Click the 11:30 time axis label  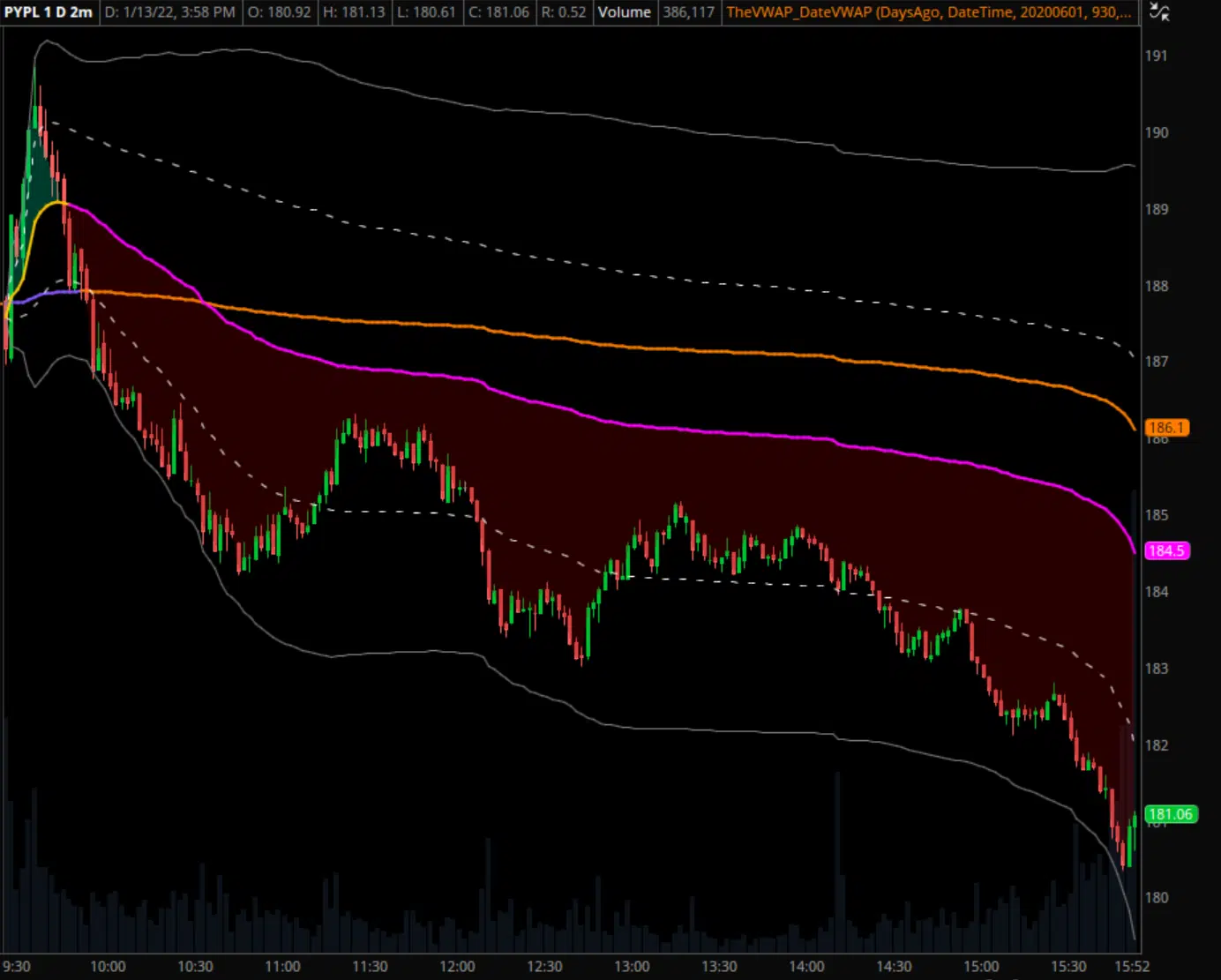coord(370,967)
